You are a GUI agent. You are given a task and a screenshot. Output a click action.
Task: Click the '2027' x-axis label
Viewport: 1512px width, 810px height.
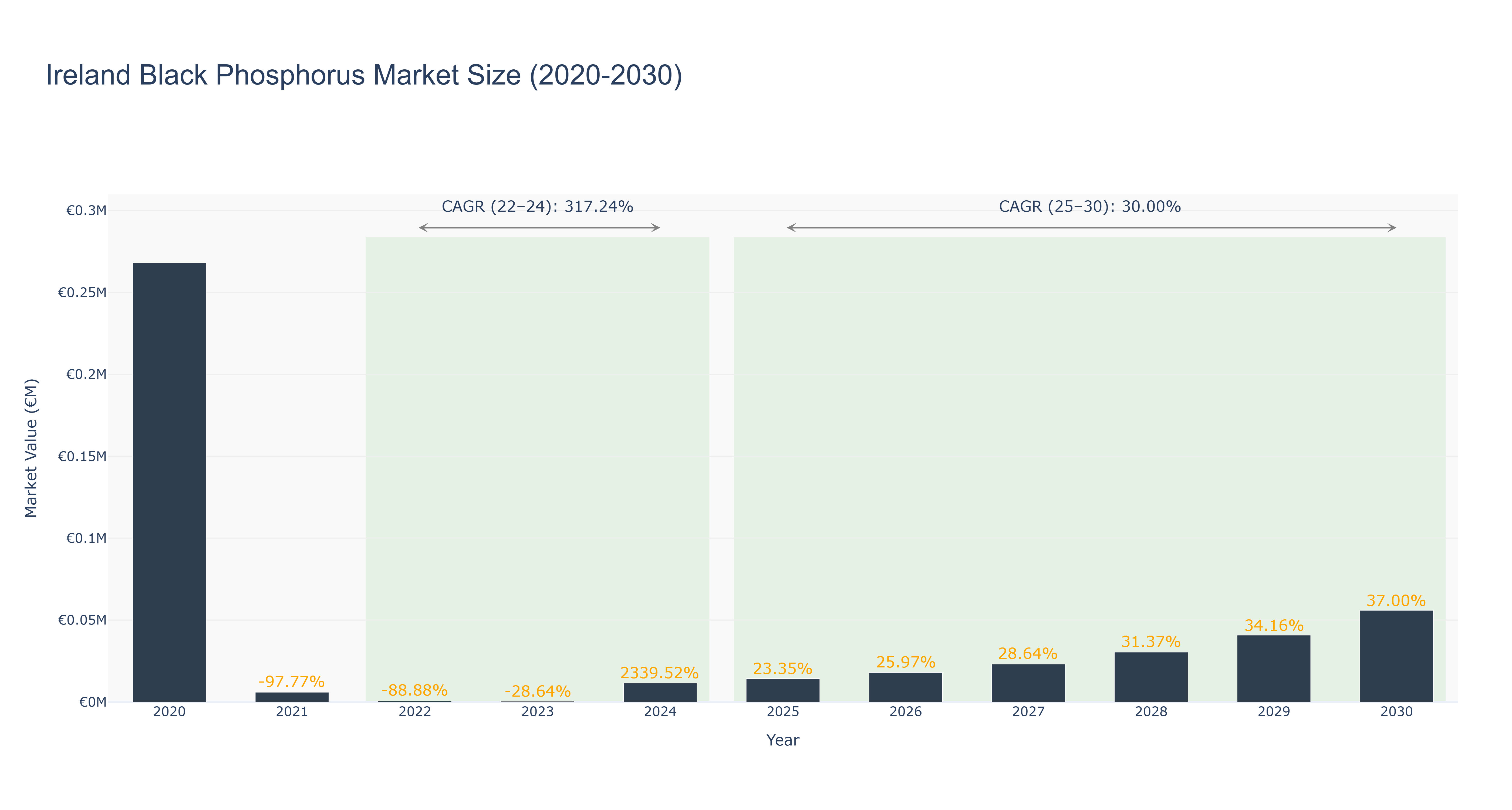click(x=1028, y=712)
